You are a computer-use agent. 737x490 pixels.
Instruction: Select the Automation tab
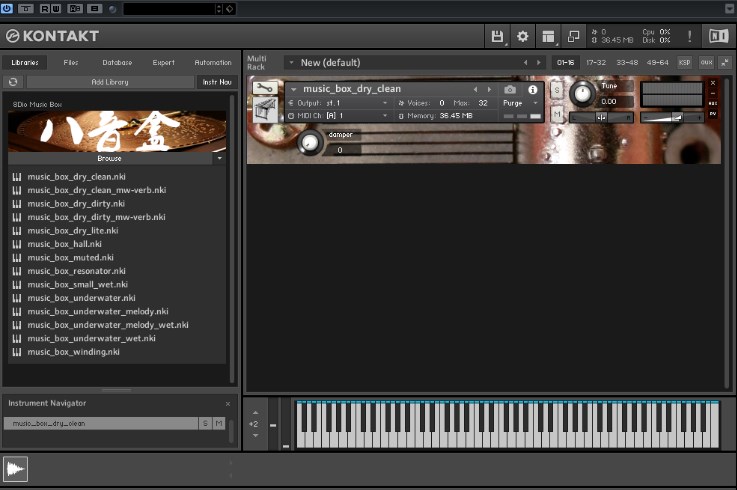(x=212, y=63)
